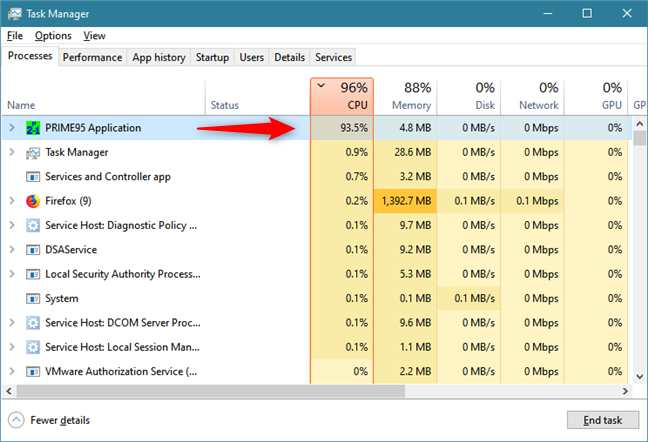Click the DSAService process icon
The width and height of the screenshot is (648, 442).
point(33,250)
